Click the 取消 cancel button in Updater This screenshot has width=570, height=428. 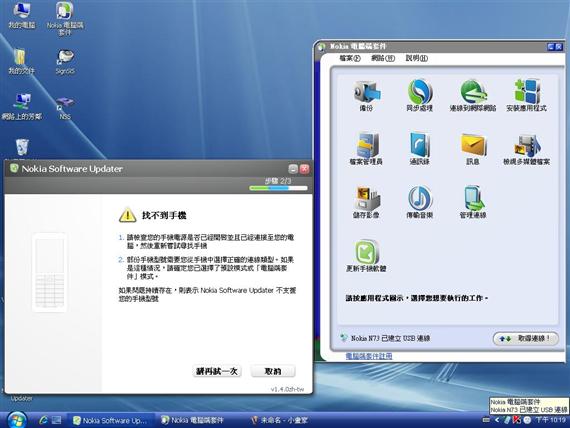coord(273,371)
